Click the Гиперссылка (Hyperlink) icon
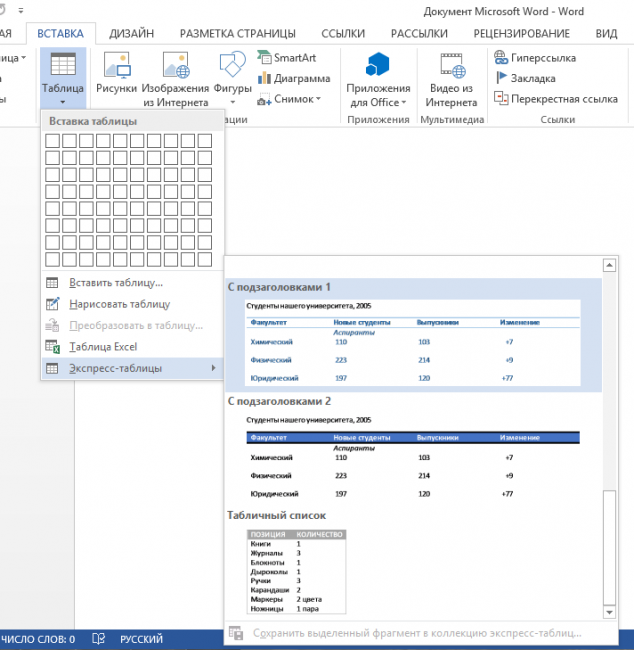 502,58
